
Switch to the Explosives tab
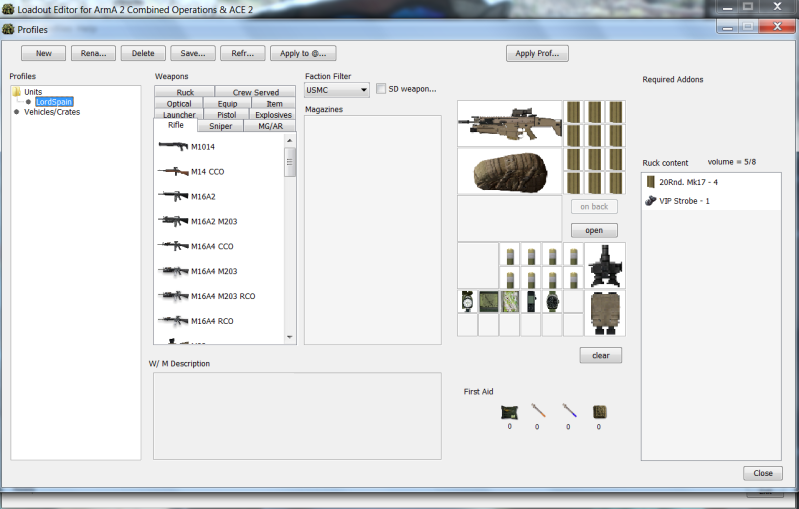(273, 115)
